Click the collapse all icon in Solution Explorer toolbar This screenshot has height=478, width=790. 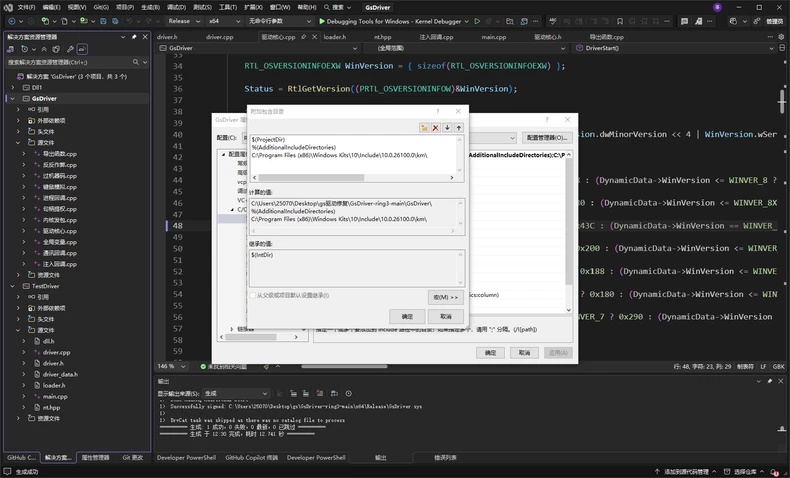click(44, 49)
